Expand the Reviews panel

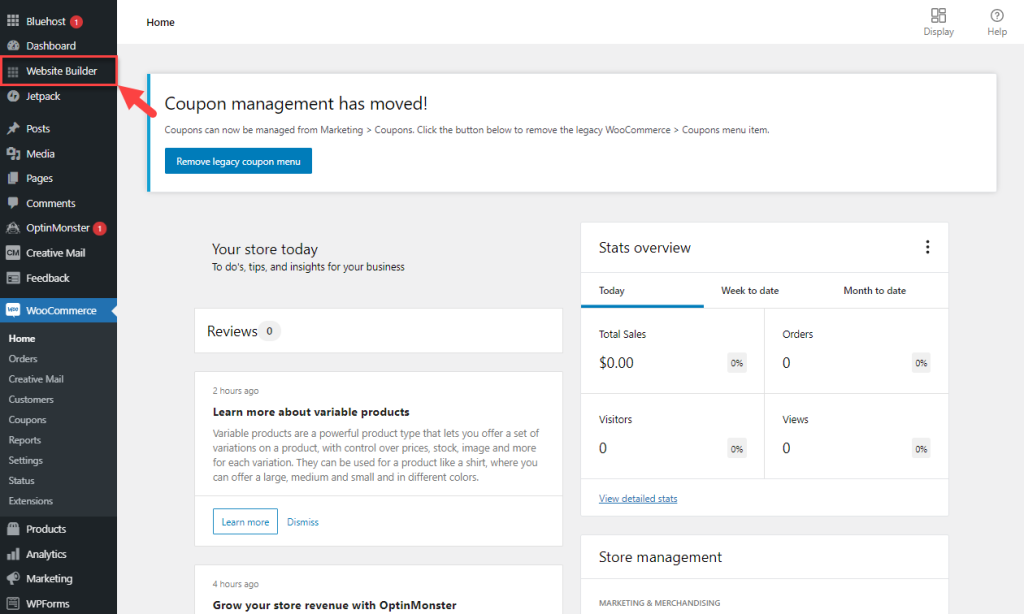coord(378,331)
